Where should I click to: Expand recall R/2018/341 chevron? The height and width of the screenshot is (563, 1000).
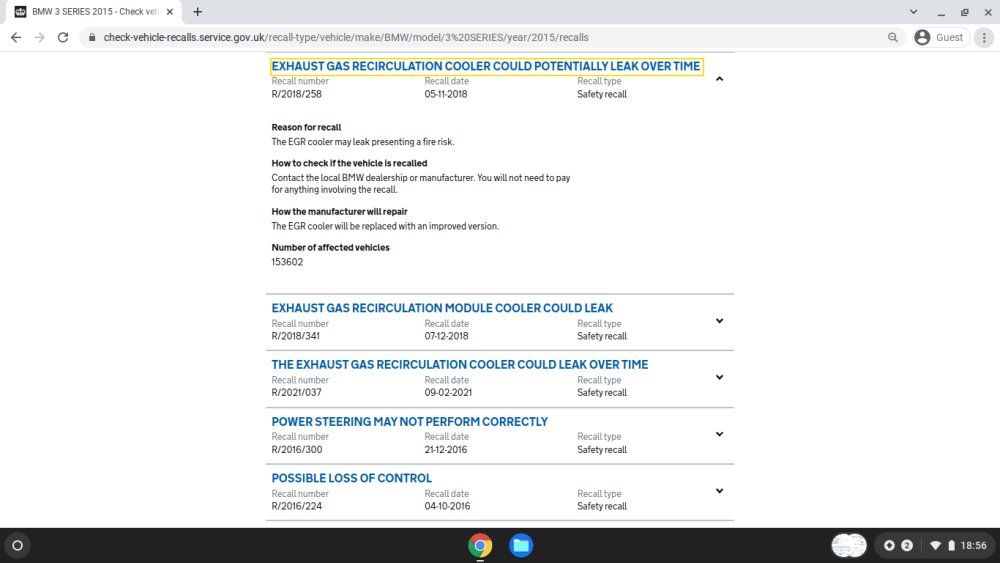(x=719, y=321)
